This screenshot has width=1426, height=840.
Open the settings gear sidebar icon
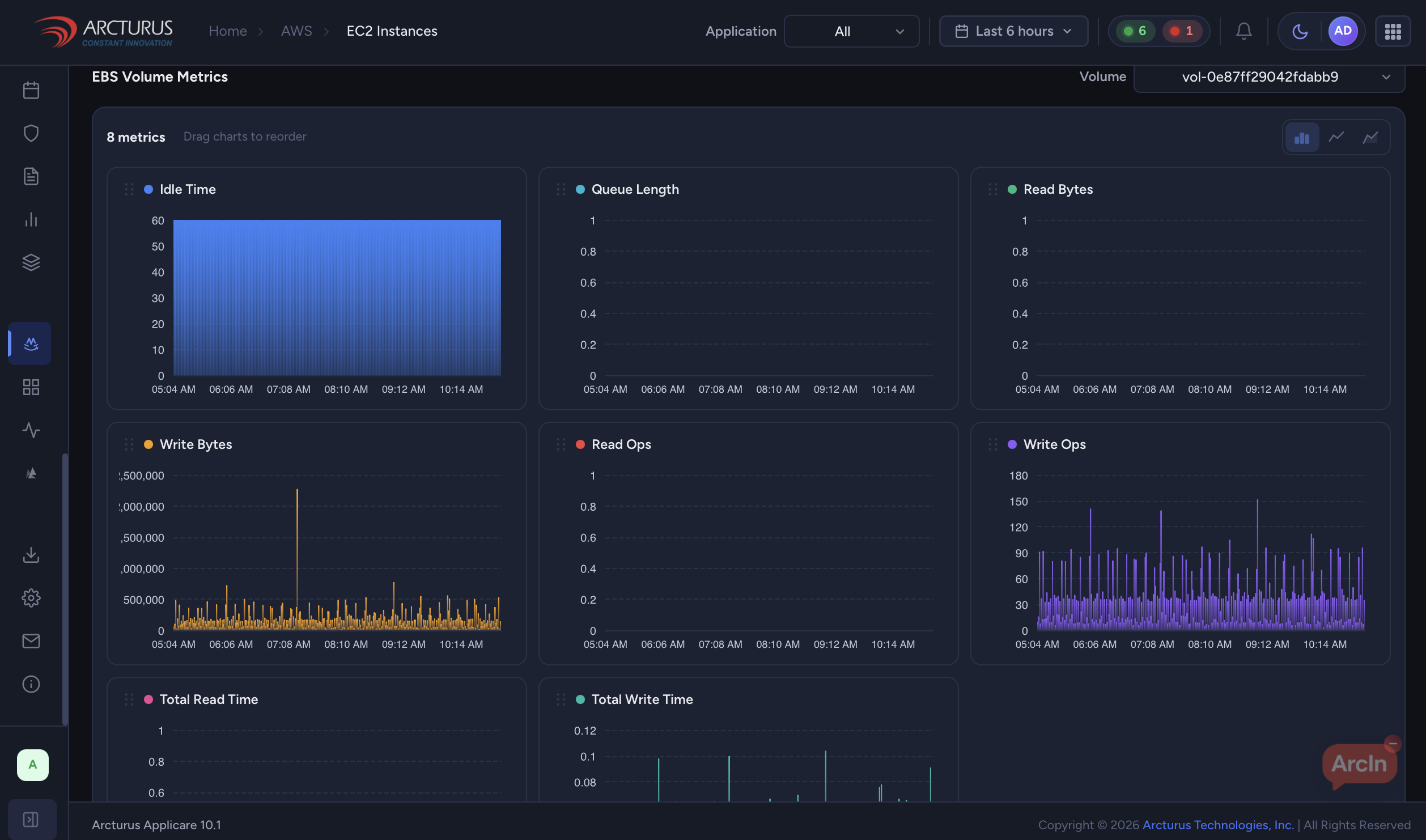(x=31, y=598)
